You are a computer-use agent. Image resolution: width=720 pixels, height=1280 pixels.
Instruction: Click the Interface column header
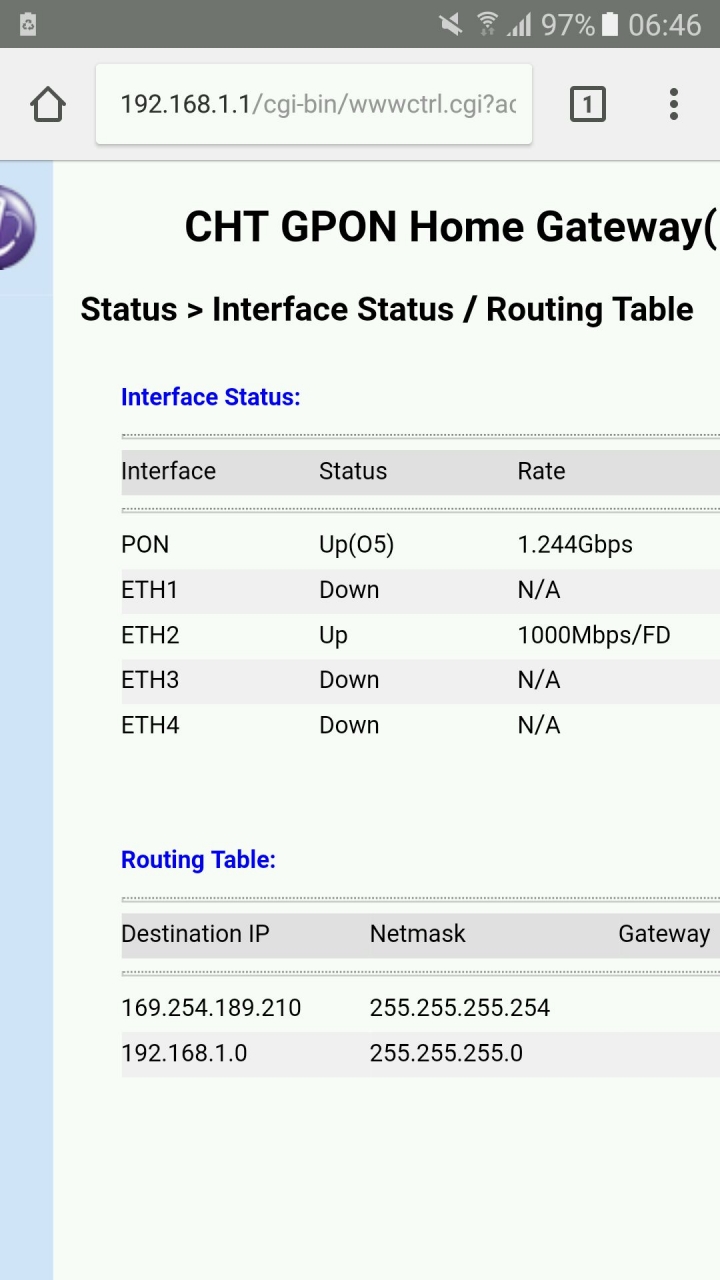pyautogui.click(x=168, y=471)
